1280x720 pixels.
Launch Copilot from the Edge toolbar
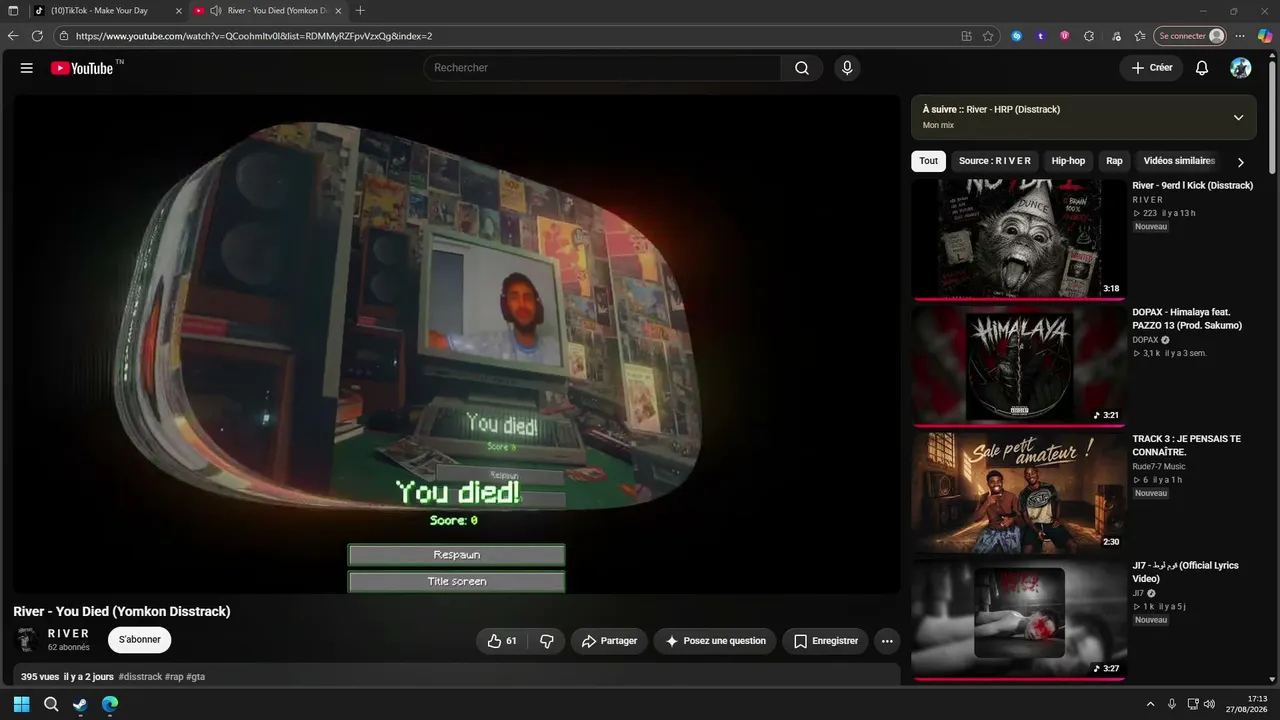[1265, 36]
